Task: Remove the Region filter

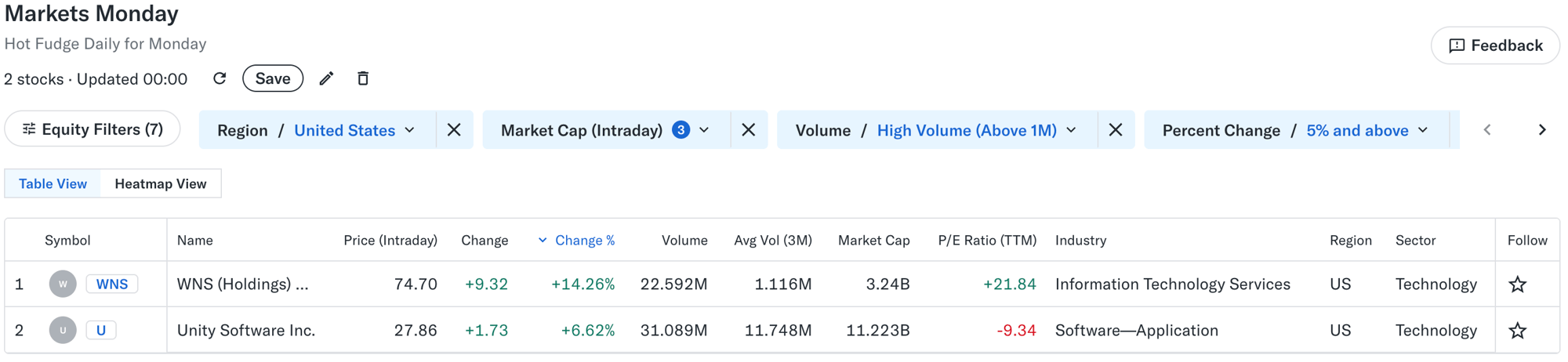Action: point(454,130)
